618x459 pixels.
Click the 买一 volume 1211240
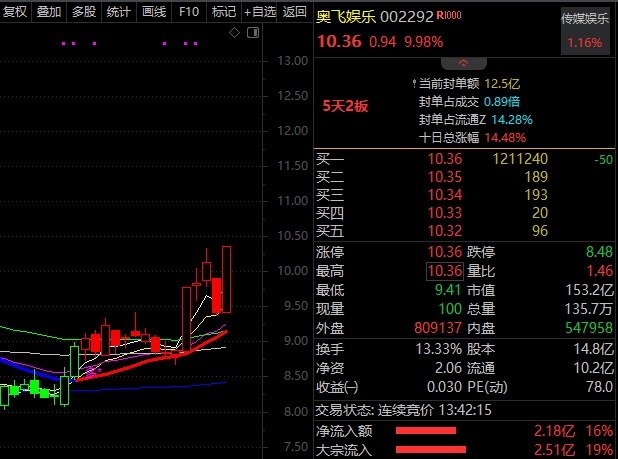(x=520, y=159)
